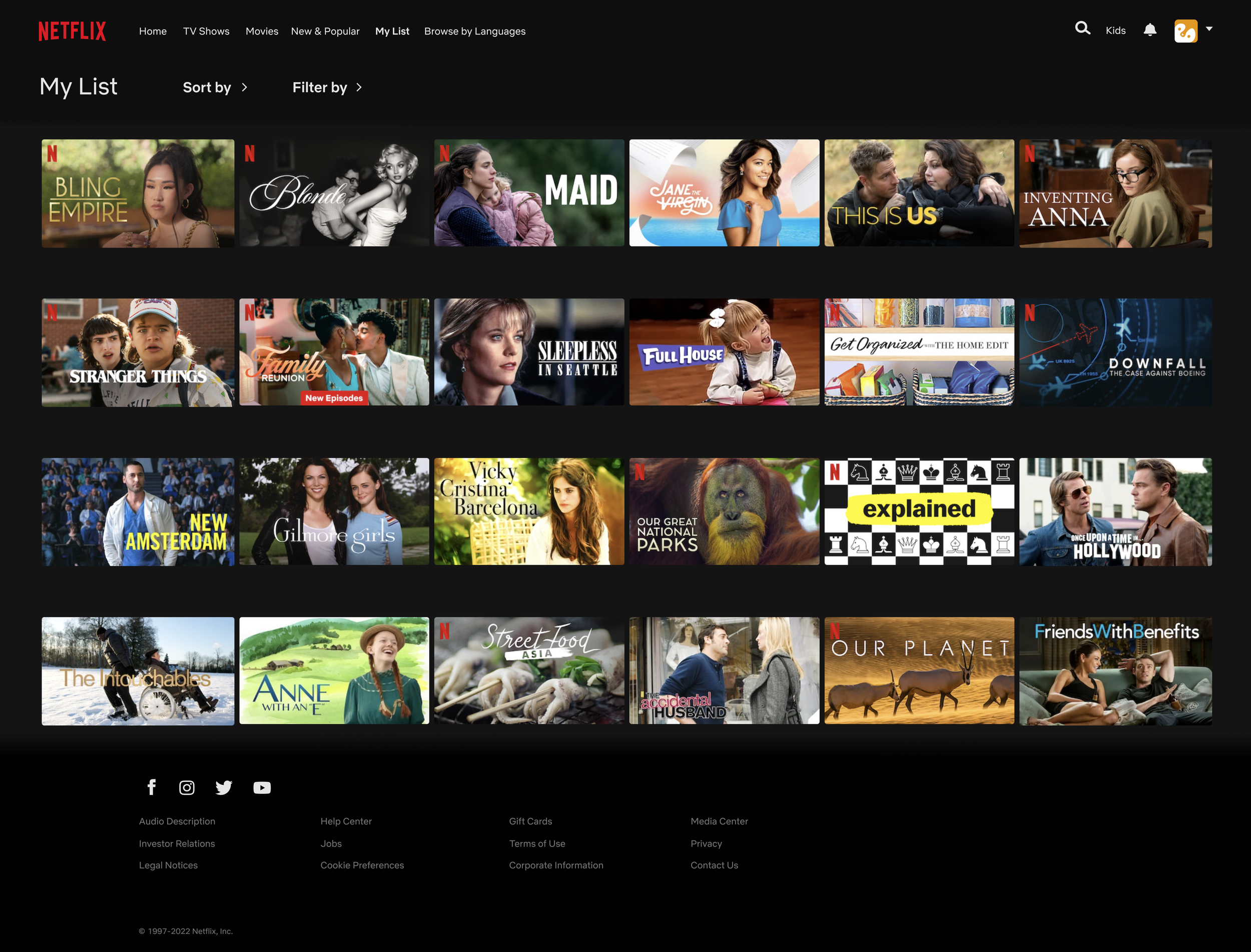
Task: Open Get Organized with The Home Edit
Action: tap(919, 353)
